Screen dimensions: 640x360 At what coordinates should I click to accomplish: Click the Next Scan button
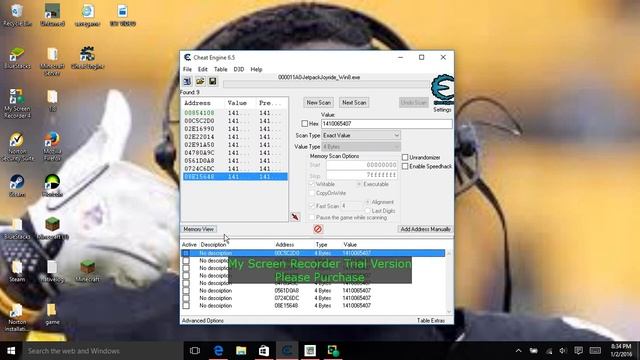tap(354, 102)
